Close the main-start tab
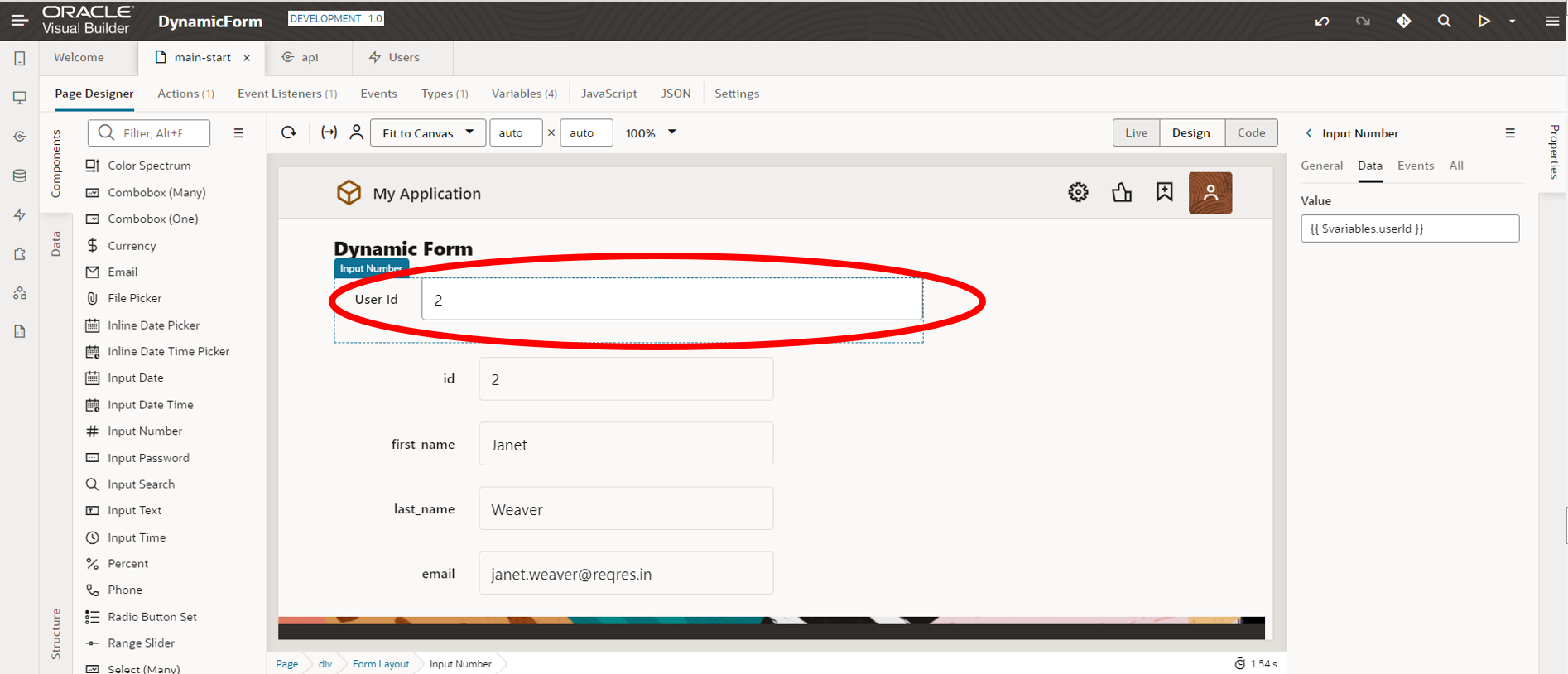The image size is (1568, 674). coord(247,58)
